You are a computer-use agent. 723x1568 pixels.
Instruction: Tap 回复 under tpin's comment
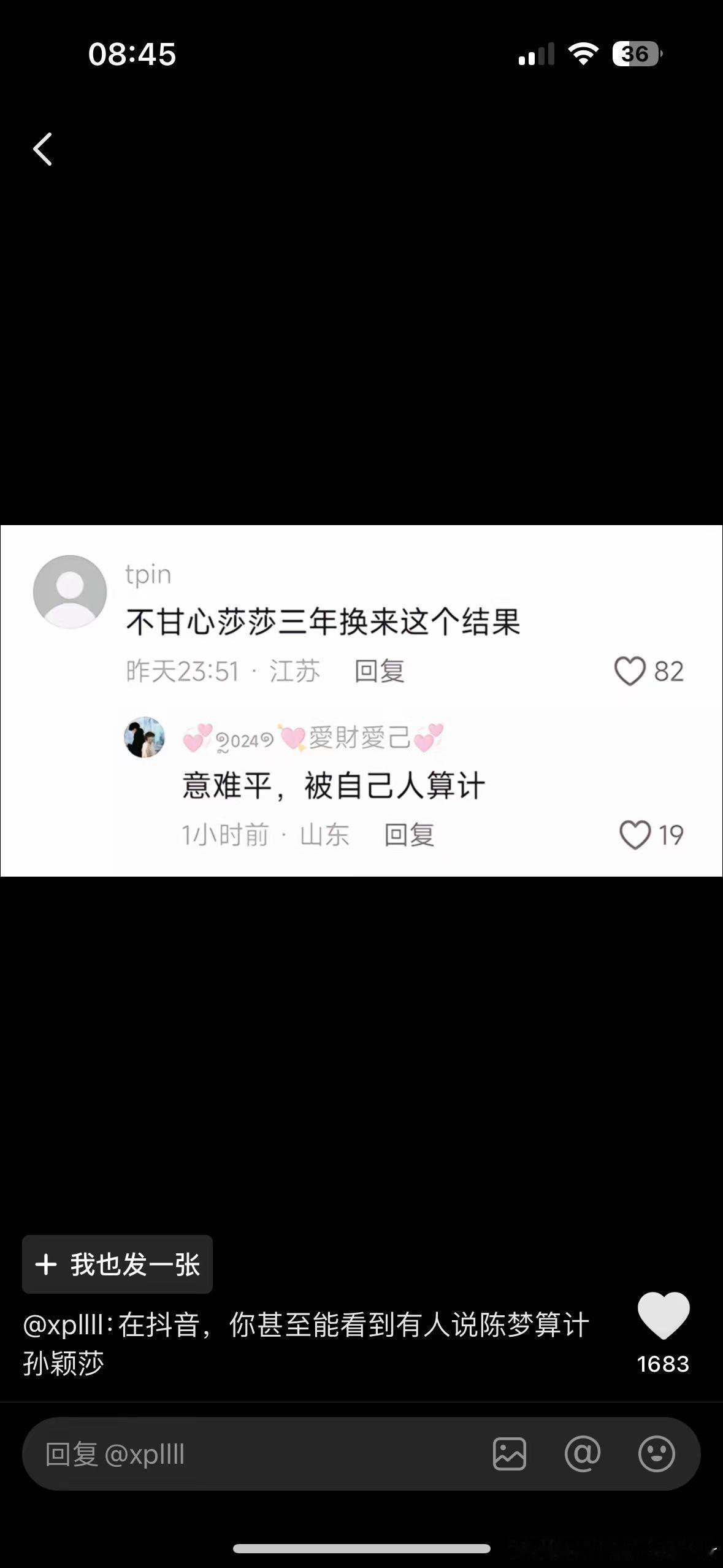tap(380, 671)
